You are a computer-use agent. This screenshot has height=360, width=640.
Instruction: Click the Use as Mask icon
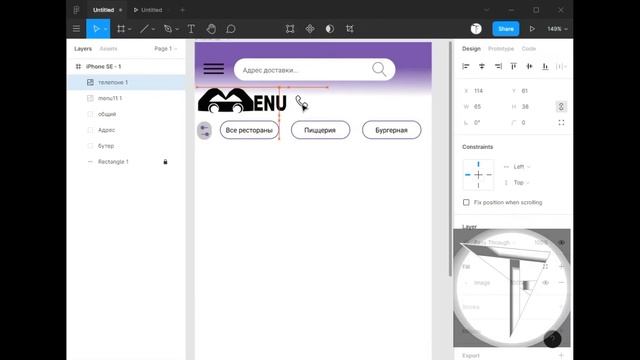tap(330, 29)
